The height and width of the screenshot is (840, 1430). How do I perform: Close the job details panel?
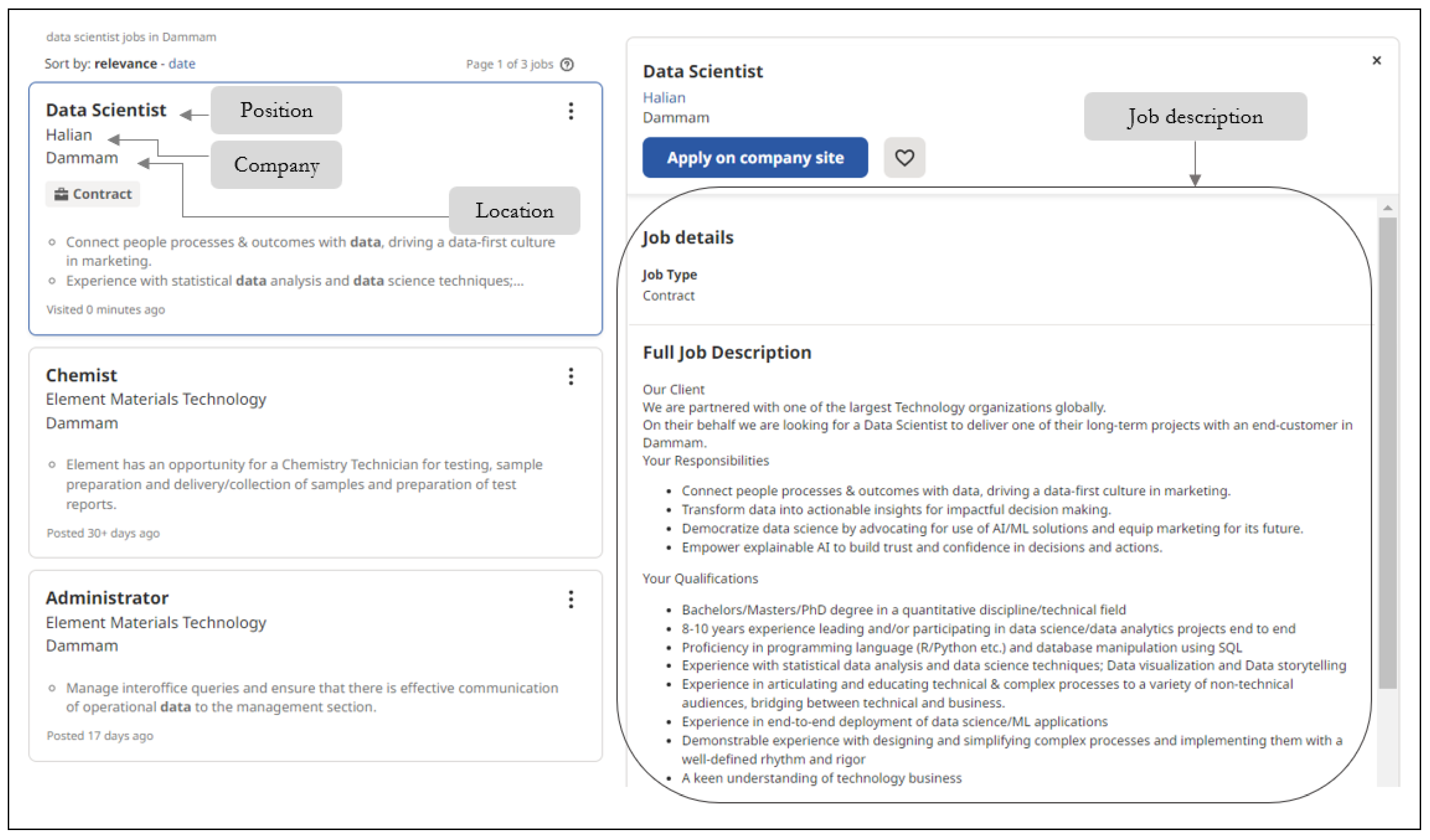tap(1376, 60)
